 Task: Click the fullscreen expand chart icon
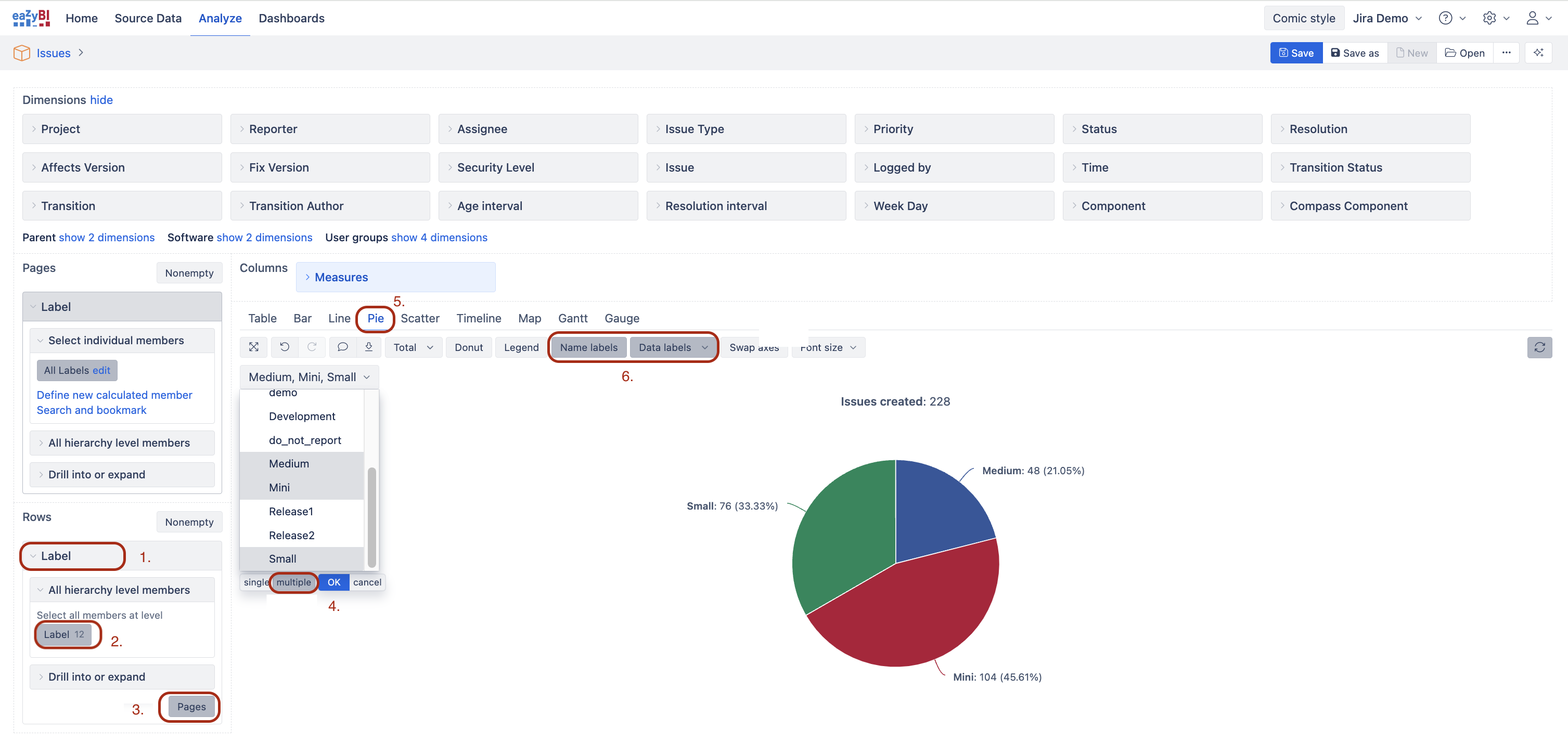click(254, 347)
